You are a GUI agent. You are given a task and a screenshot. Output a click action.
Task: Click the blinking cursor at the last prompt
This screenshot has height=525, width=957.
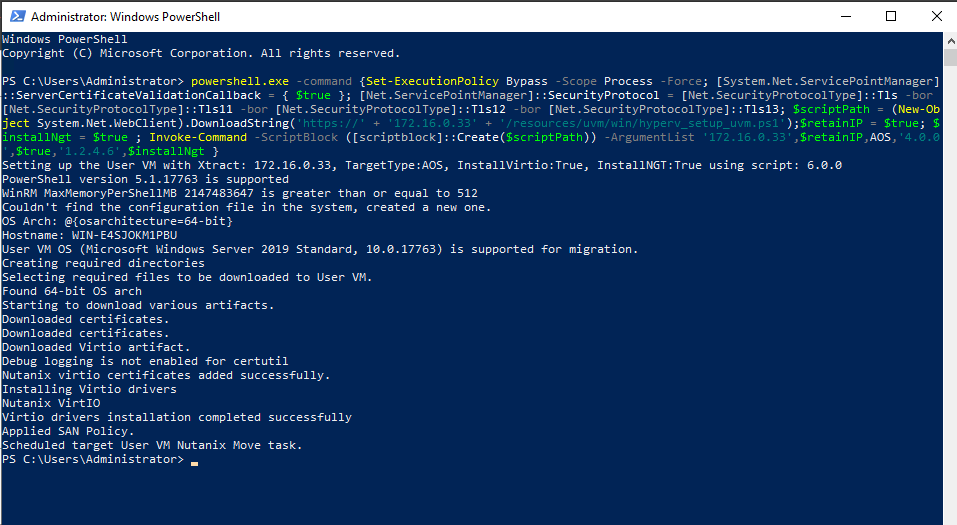[x=194, y=460]
